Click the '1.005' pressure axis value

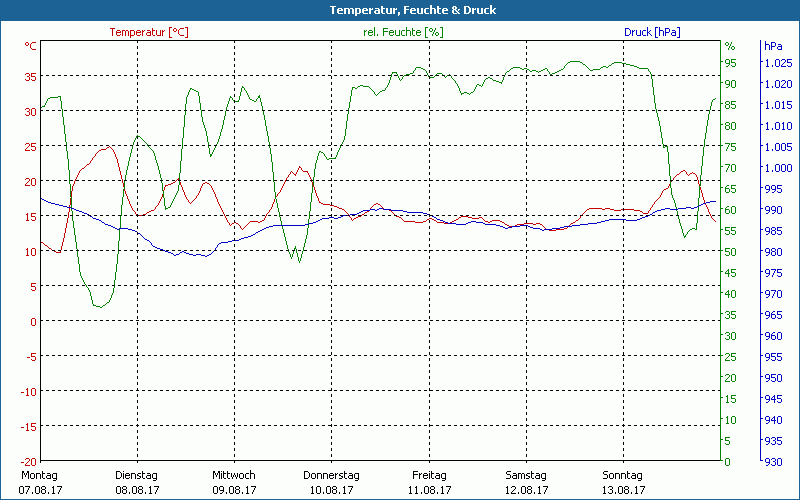(778, 147)
